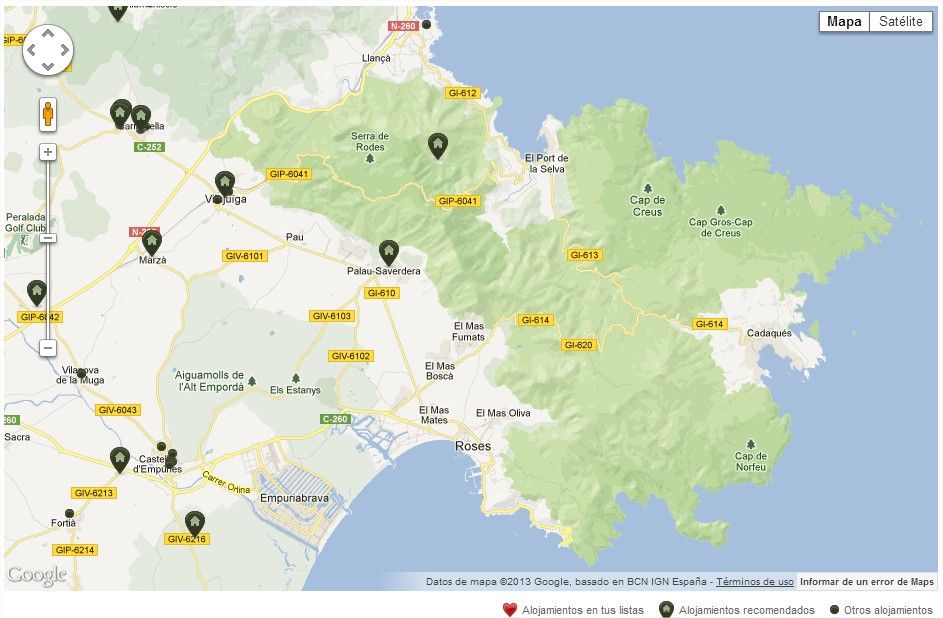Select the Mapa view tab
The height and width of the screenshot is (618, 943).
coord(844,22)
